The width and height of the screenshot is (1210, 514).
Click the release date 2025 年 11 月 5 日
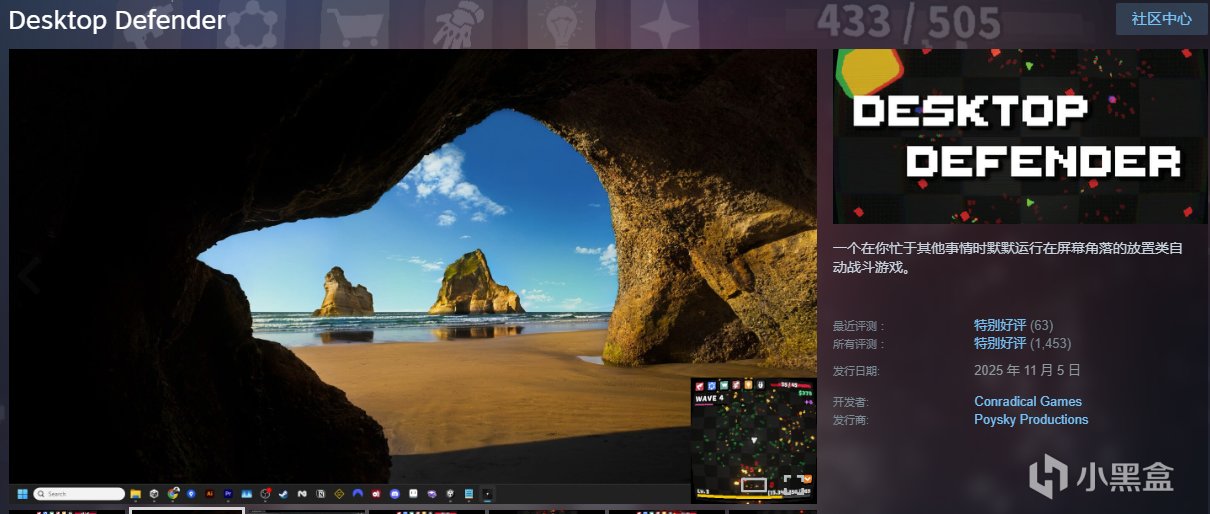coord(1027,370)
